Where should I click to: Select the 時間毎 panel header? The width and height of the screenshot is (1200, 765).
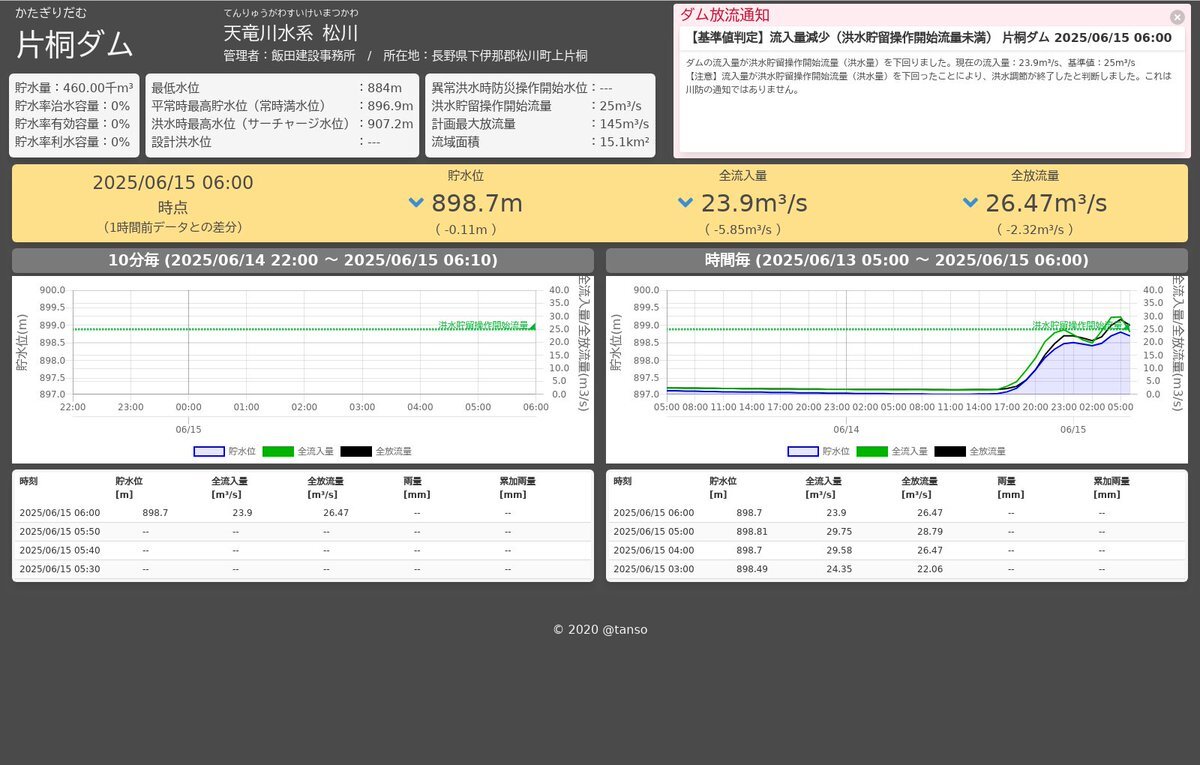tap(896, 261)
